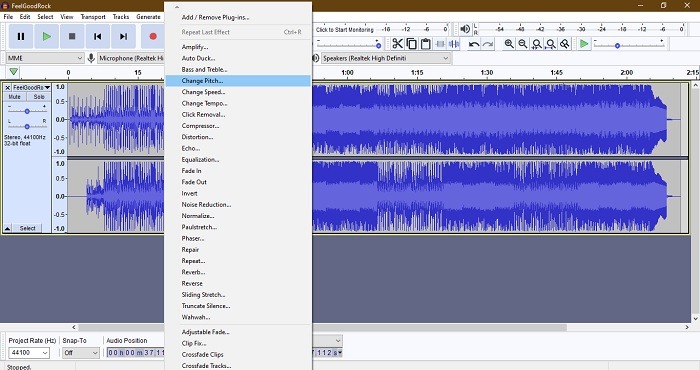Click the Silence audio selection icon
700x370 pixels.
(x=454, y=44)
